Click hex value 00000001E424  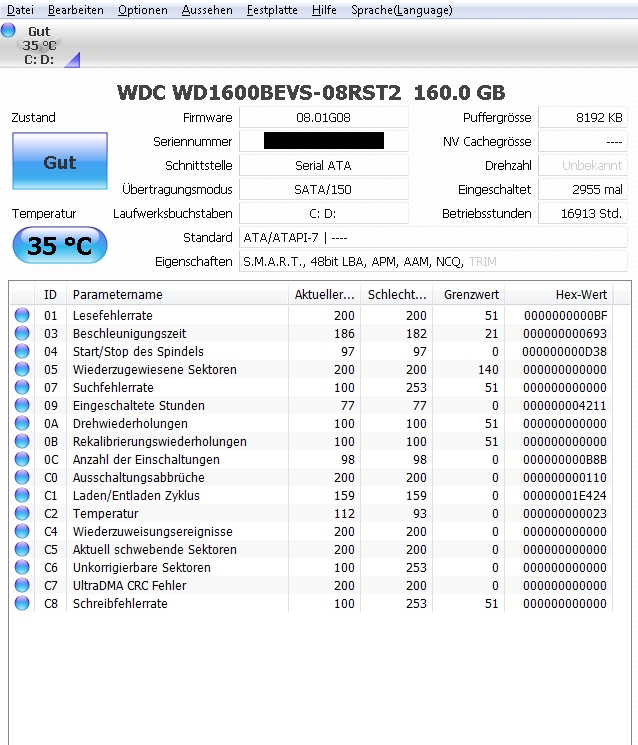(565, 496)
